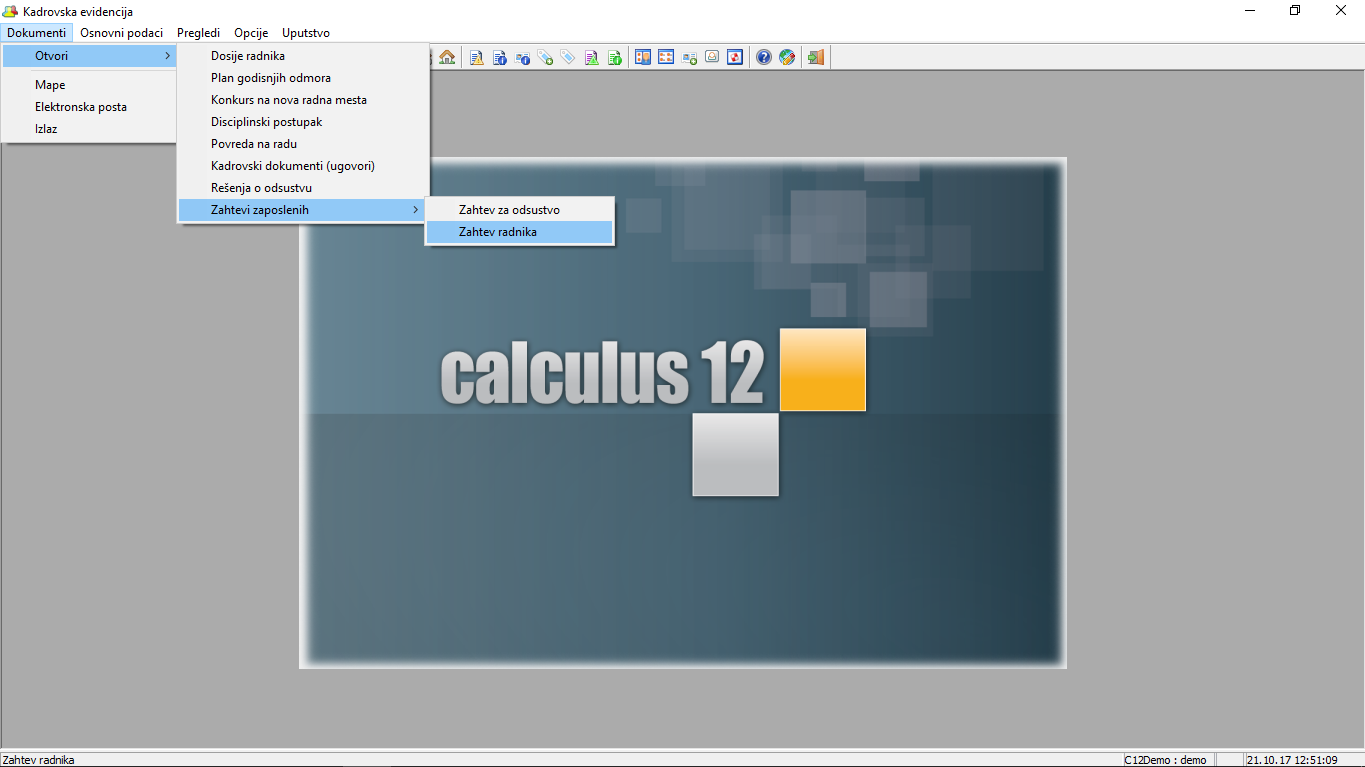1365x767 pixels.
Task: Select Kadrovski dokumenti (ugovori)
Action: 301,166
